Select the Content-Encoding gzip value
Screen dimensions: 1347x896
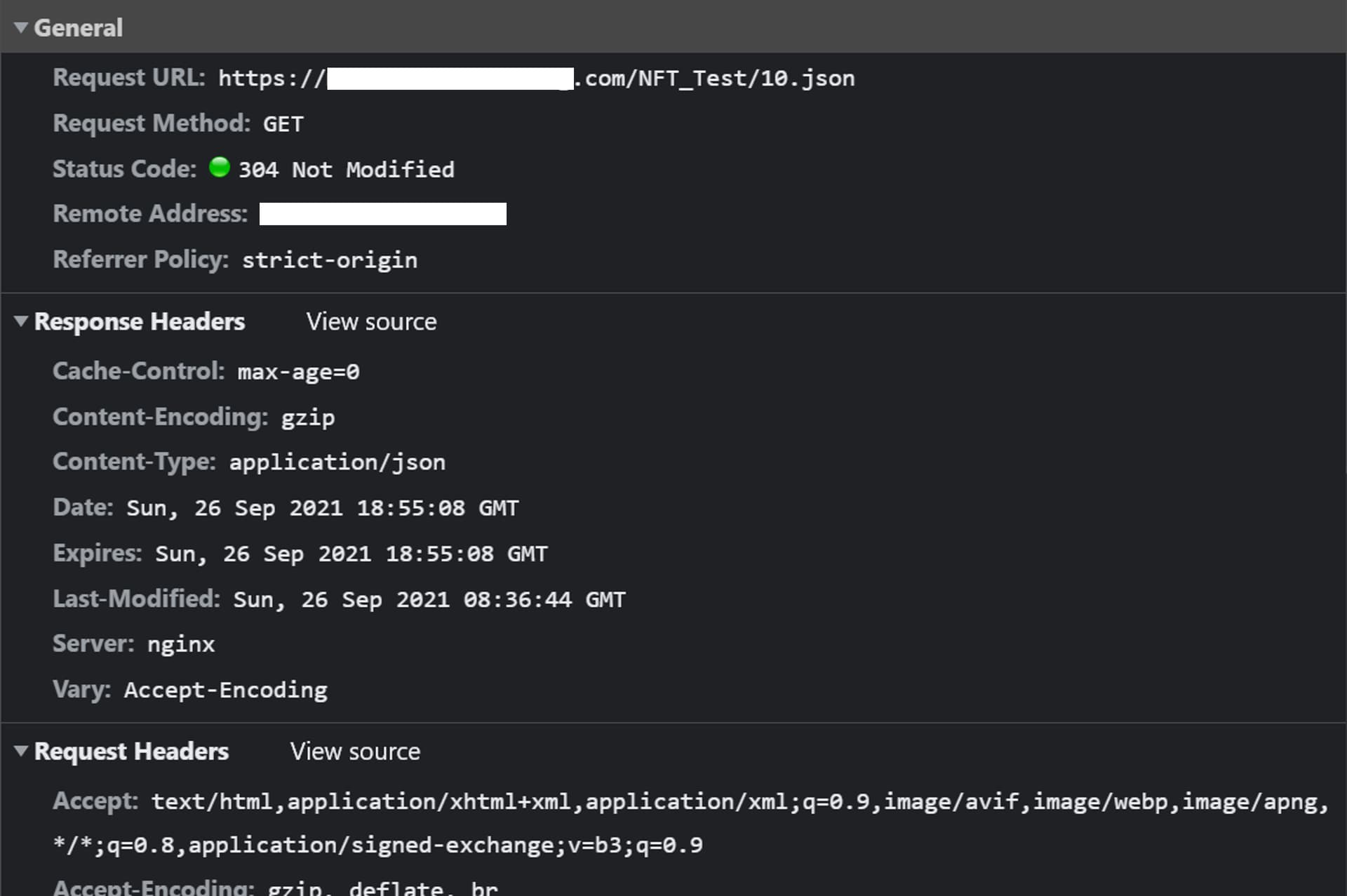tap(308, 418)
